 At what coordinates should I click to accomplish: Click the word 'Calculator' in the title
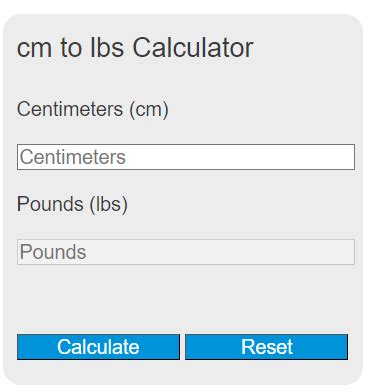[193, 48]
